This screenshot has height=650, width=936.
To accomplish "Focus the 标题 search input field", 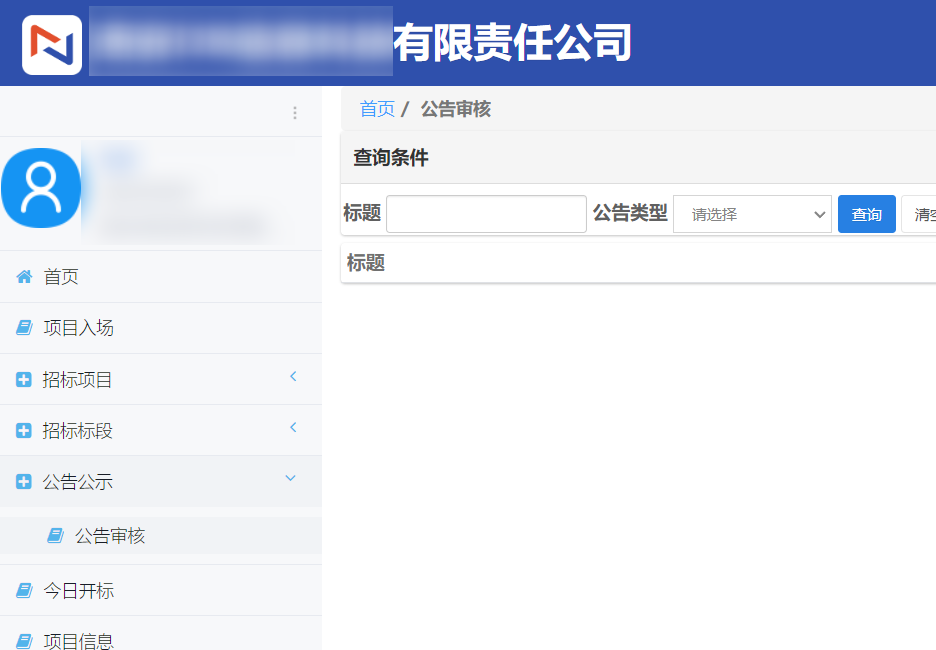I will (486, 214).
